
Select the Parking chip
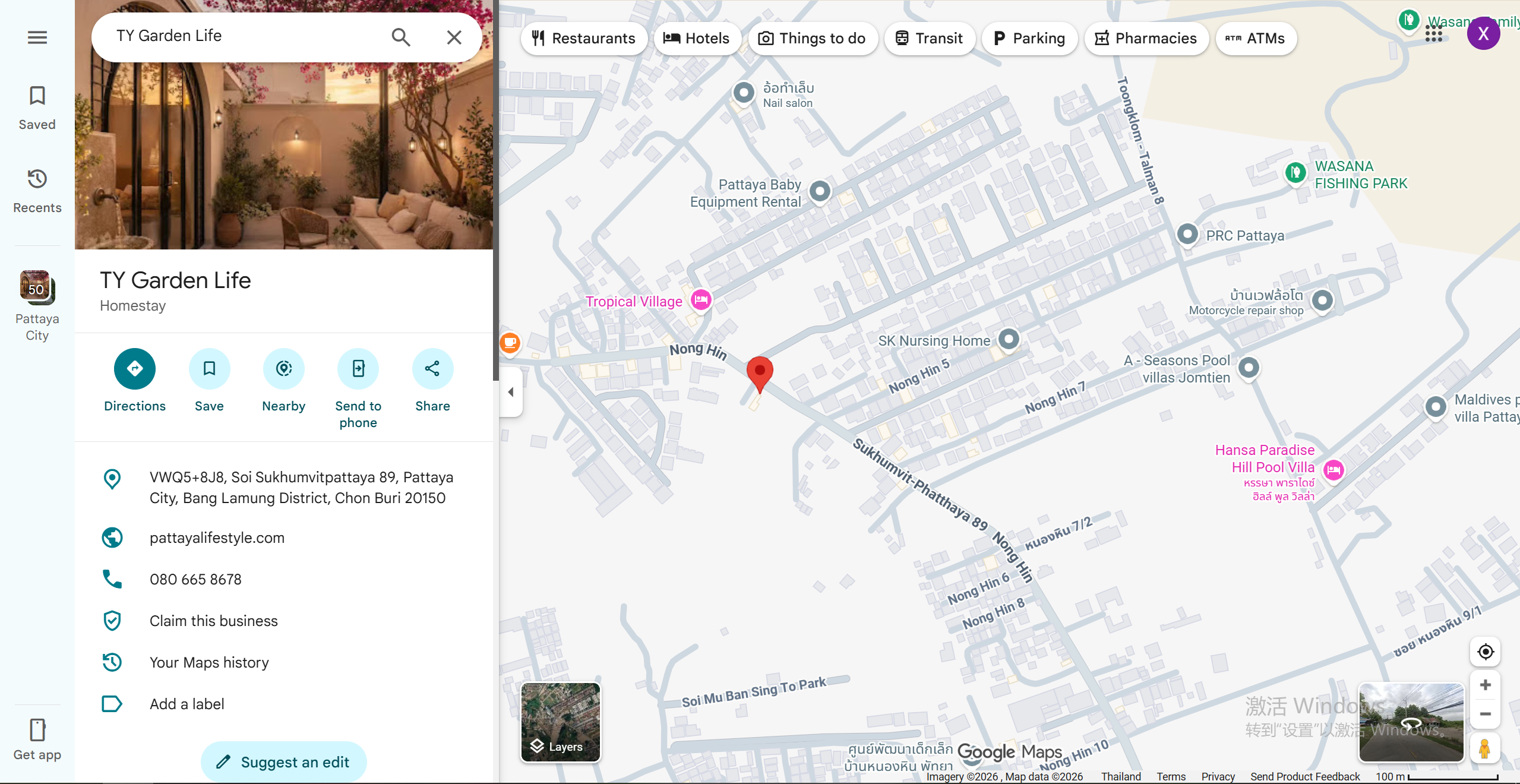tap(1029, 39)
